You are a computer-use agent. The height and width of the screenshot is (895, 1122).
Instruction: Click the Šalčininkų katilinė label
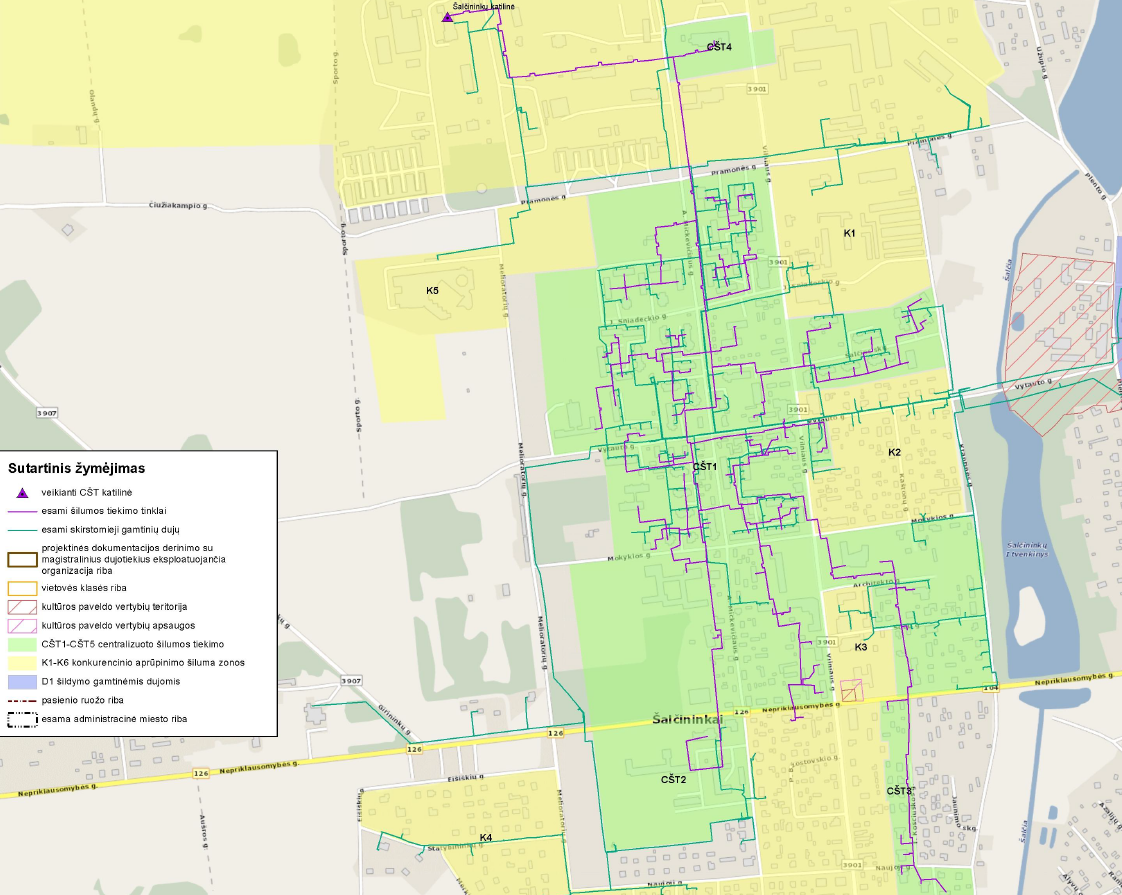(x=484, y=6)
